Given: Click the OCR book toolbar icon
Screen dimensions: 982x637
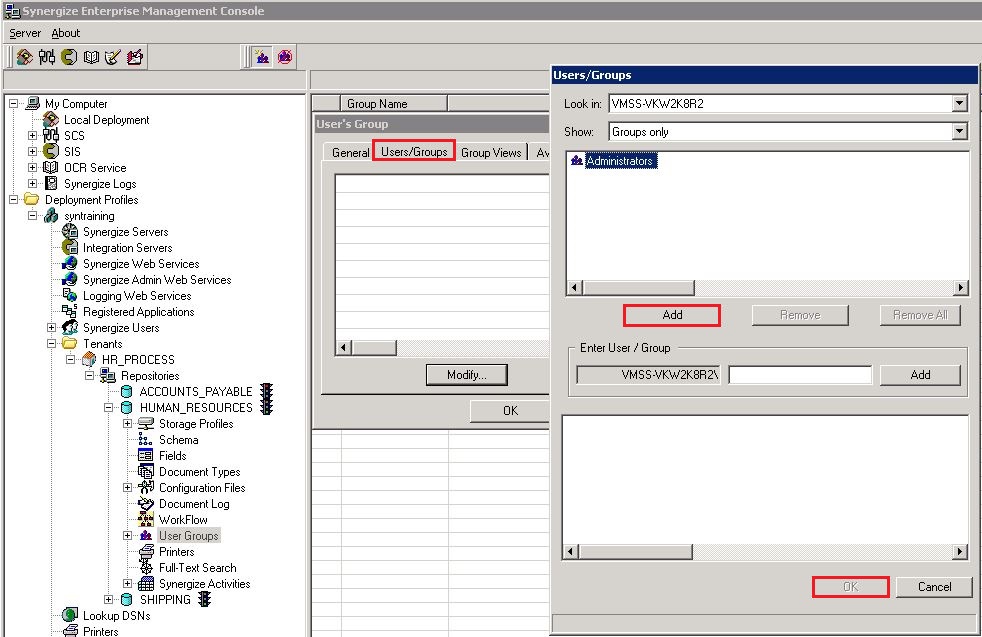Looking at the screenshot, I should click(x=91, y=57).
